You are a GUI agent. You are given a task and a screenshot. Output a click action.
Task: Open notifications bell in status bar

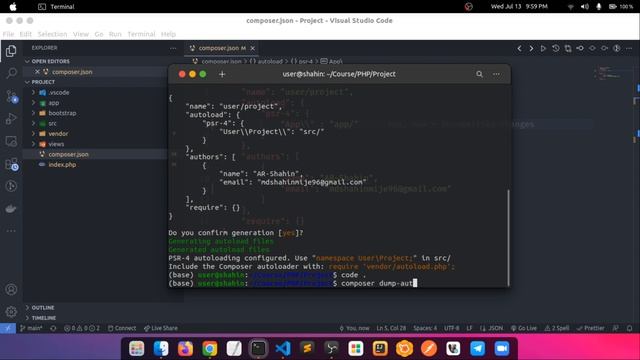pos(629,328)
